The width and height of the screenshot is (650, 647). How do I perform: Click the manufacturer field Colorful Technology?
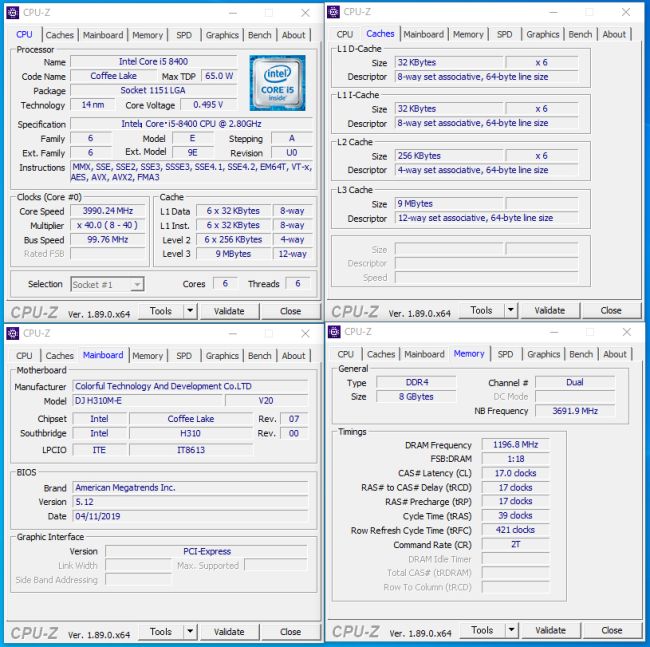click(x=190, y=386)
